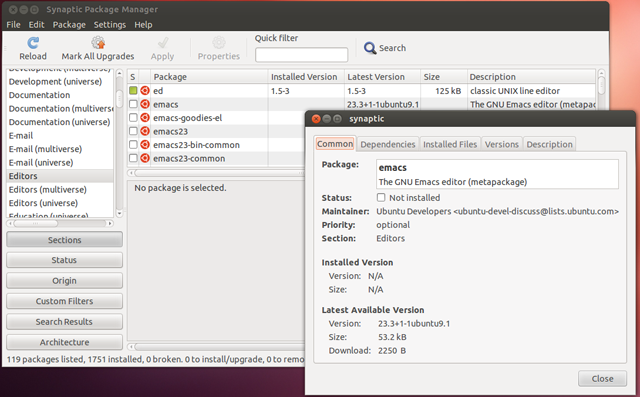Click the Reload toolbar icon
640x397 pixels.
(33, 43)
